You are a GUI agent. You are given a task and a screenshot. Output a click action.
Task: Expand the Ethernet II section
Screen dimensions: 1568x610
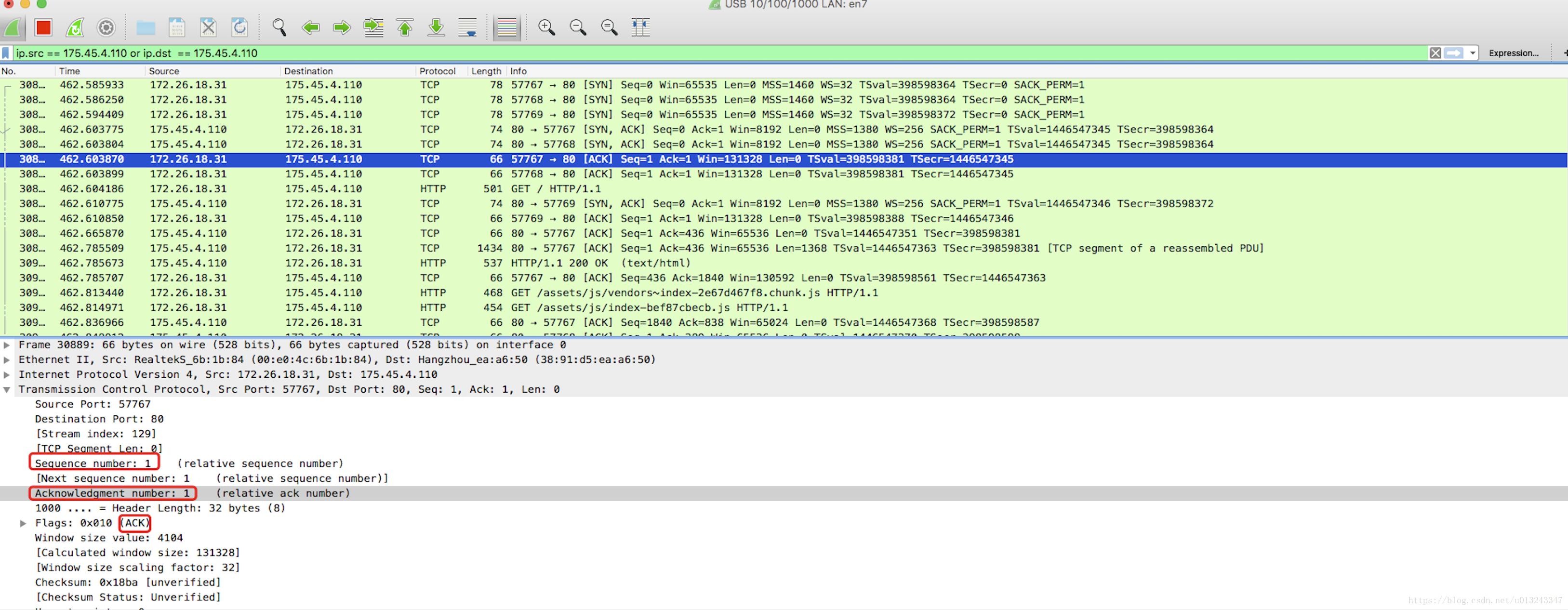click(7, 360)
